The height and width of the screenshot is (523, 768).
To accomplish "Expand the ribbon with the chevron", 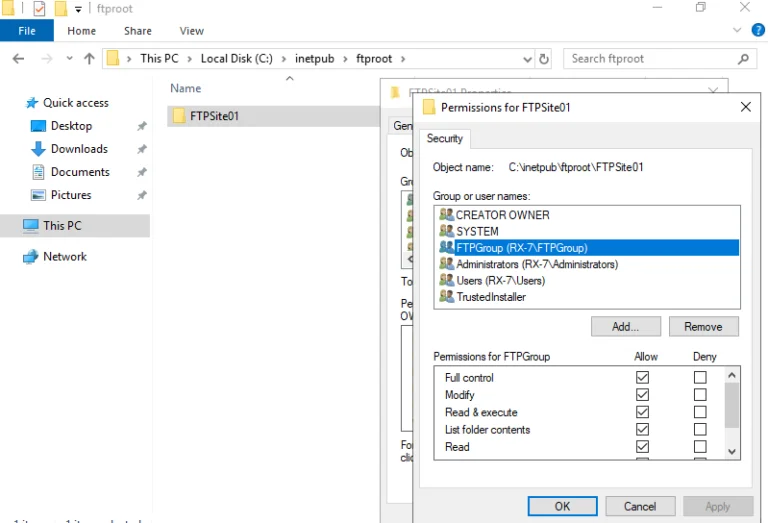I will 737,30.
